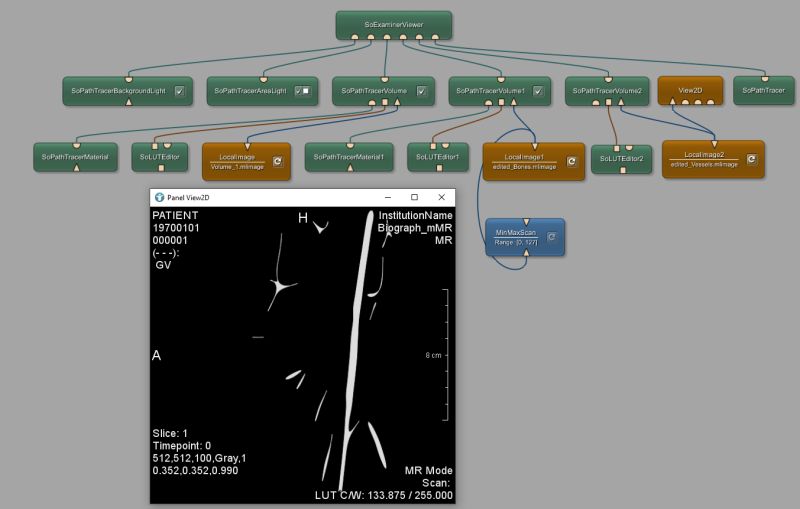Click the Panel View2D window icon
Viewport: 800px width, 509px height.
coord(159,197)
